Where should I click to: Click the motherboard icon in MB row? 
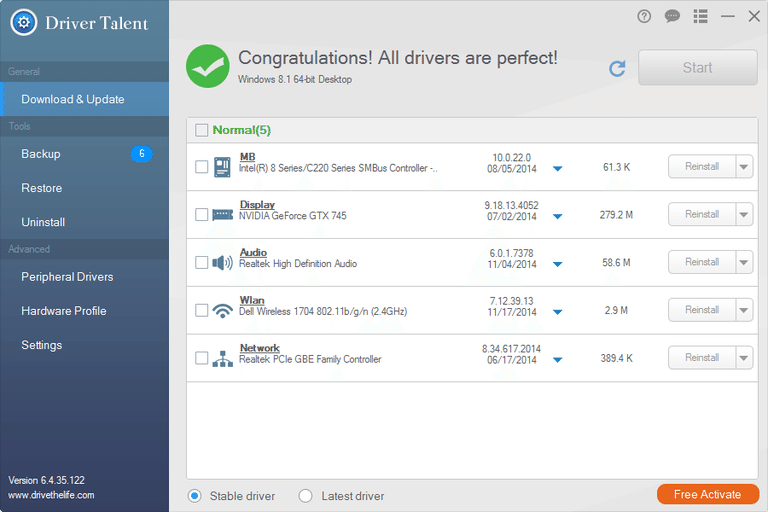point(222,167)
